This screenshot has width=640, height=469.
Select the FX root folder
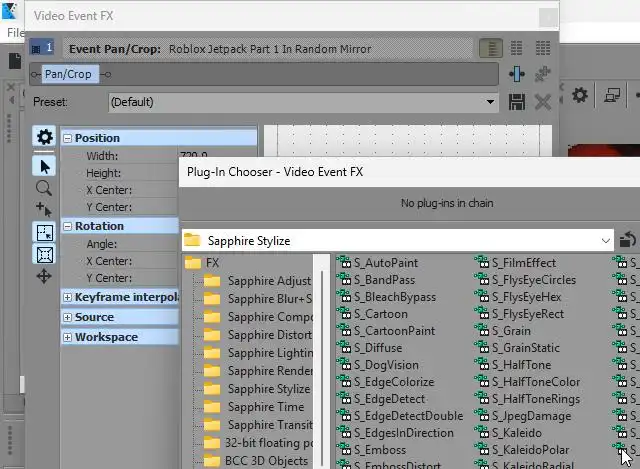[x=202, y=263]
